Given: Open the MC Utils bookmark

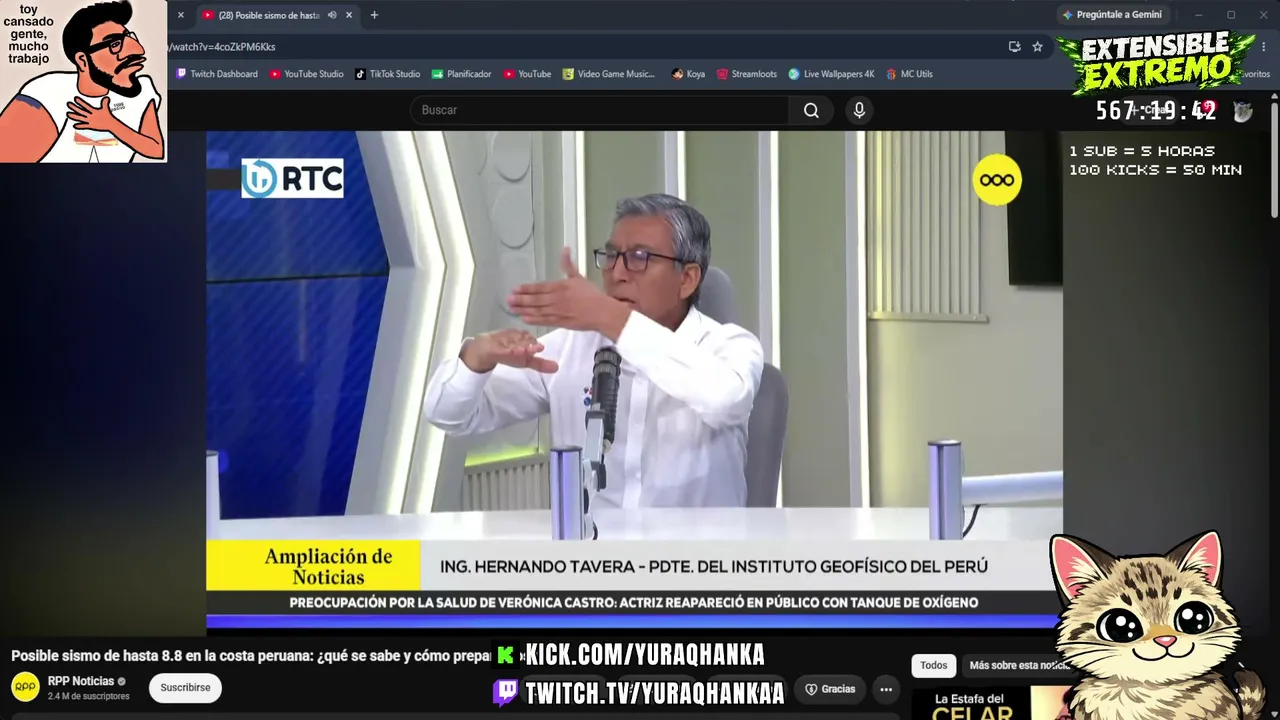Looking at the screenshot, I should (909, 74).
